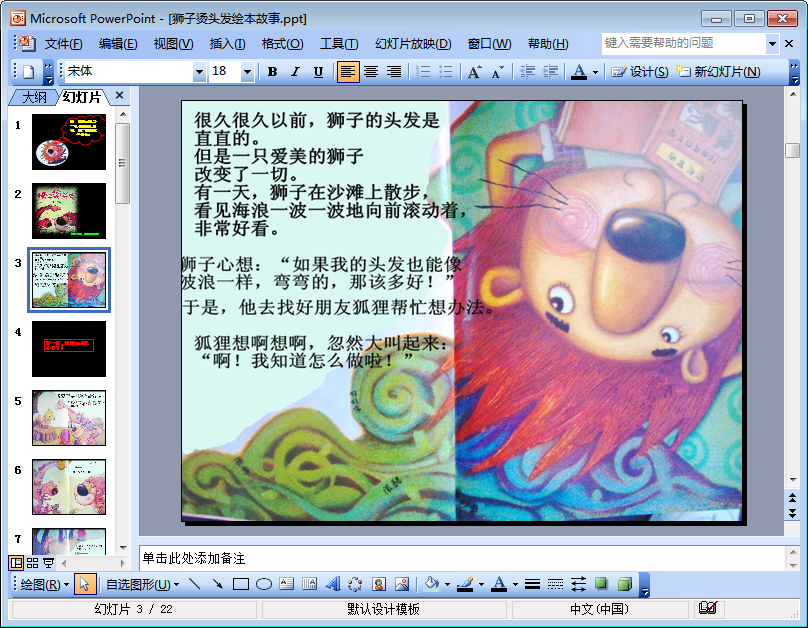Open the fill color dropdown arrow
This screenshot has width=808, height=628.
coord(447,585)
